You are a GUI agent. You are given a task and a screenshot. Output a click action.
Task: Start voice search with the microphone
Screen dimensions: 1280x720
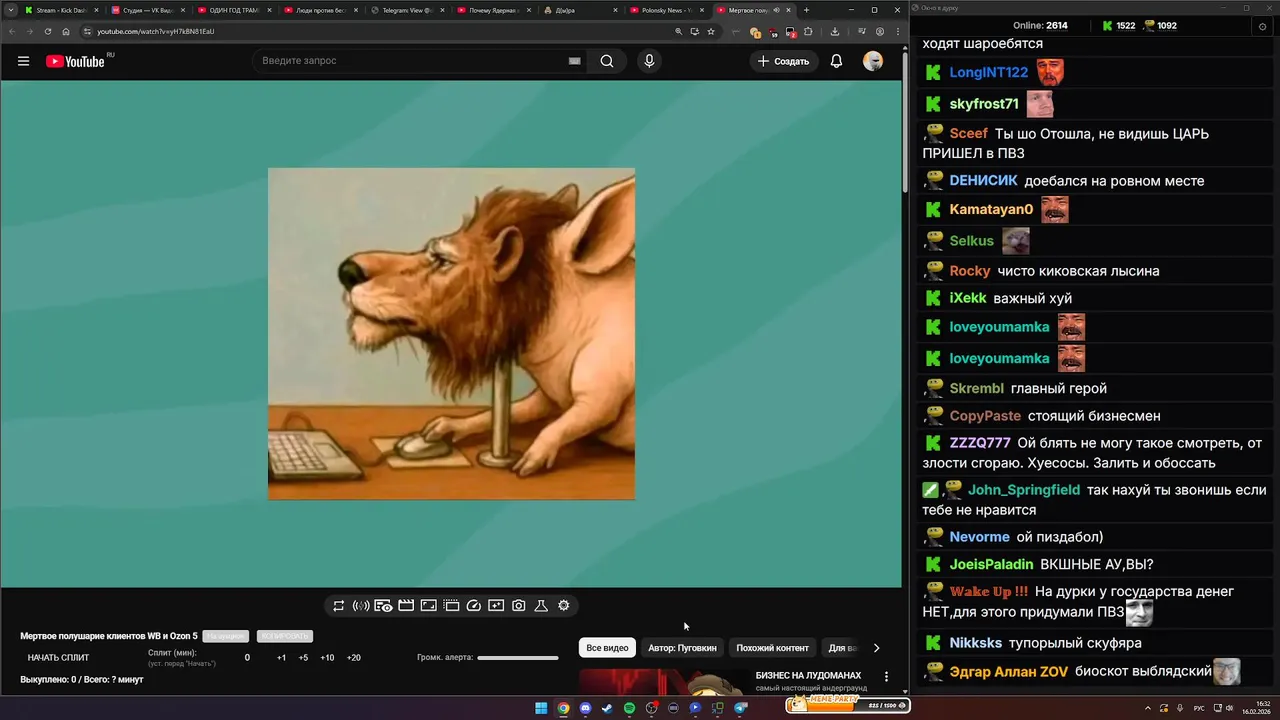[x=649, y=61]
